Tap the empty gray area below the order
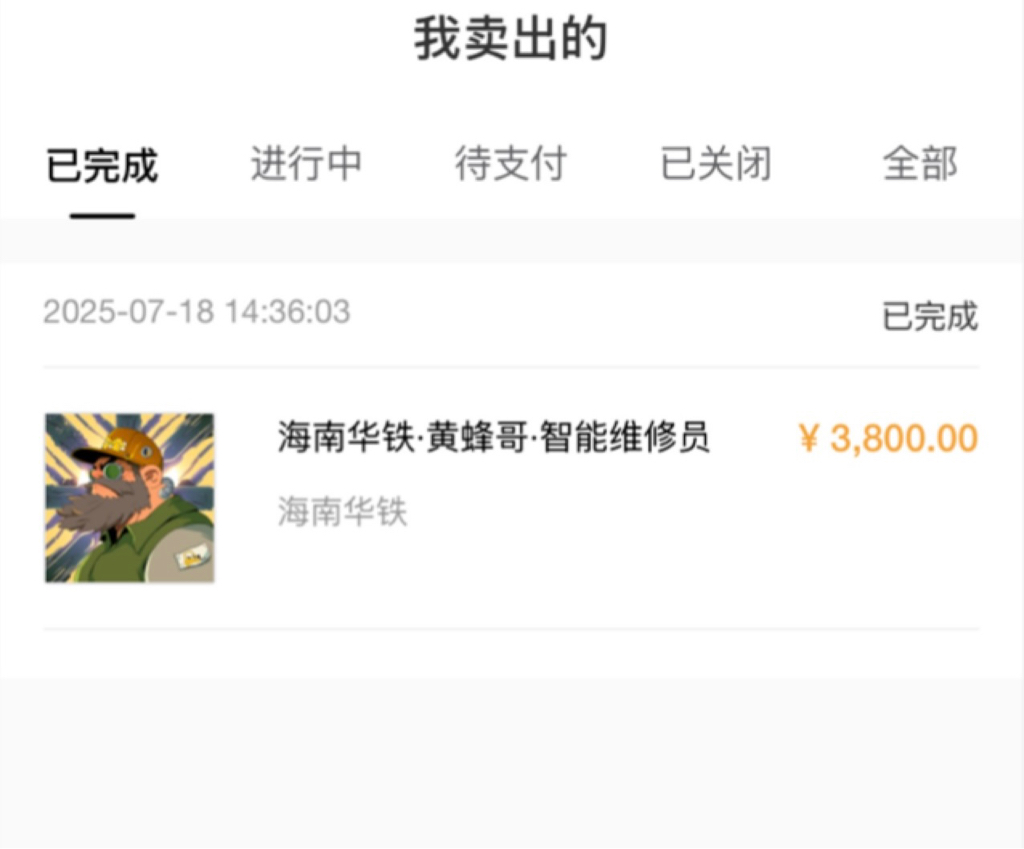The image size is (1024, 849). click(x=512, y=763)
